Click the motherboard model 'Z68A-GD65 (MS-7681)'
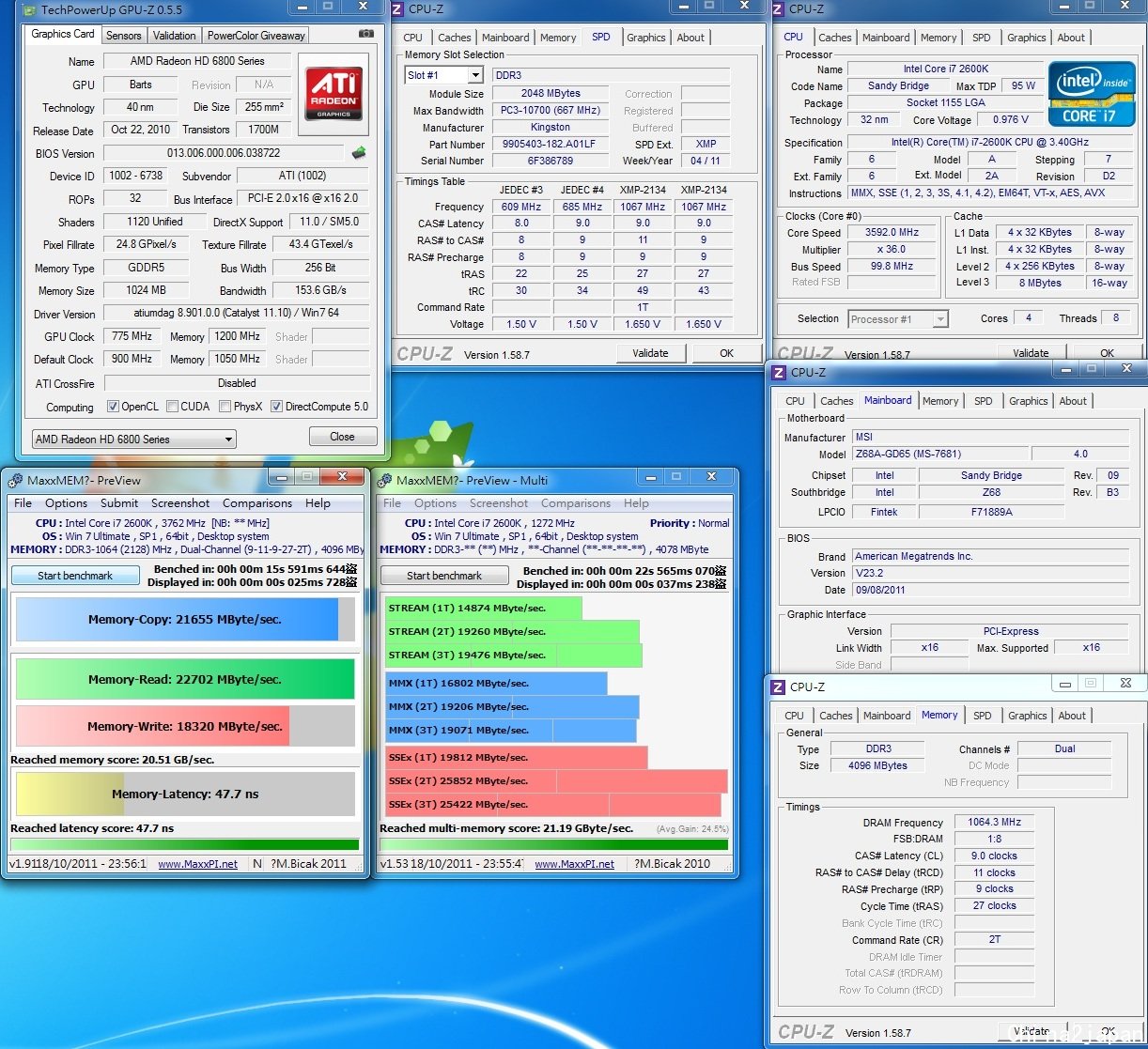The image size is (1148, 1049). (x=939, y=454)
